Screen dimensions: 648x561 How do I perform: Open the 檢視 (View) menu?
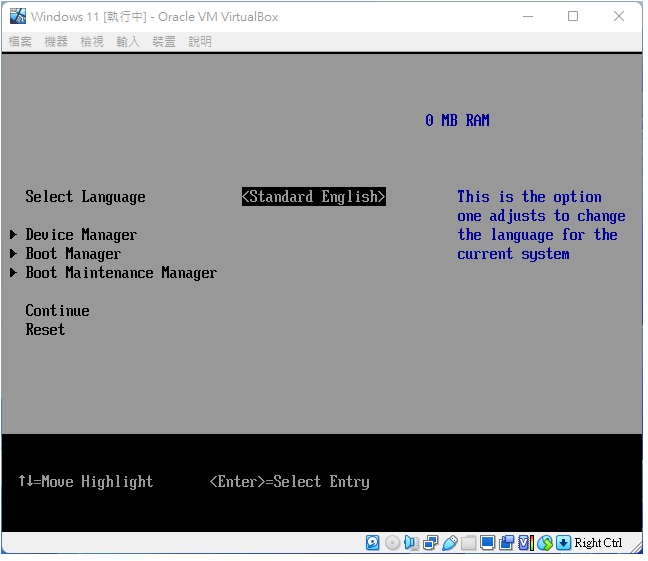93,42
